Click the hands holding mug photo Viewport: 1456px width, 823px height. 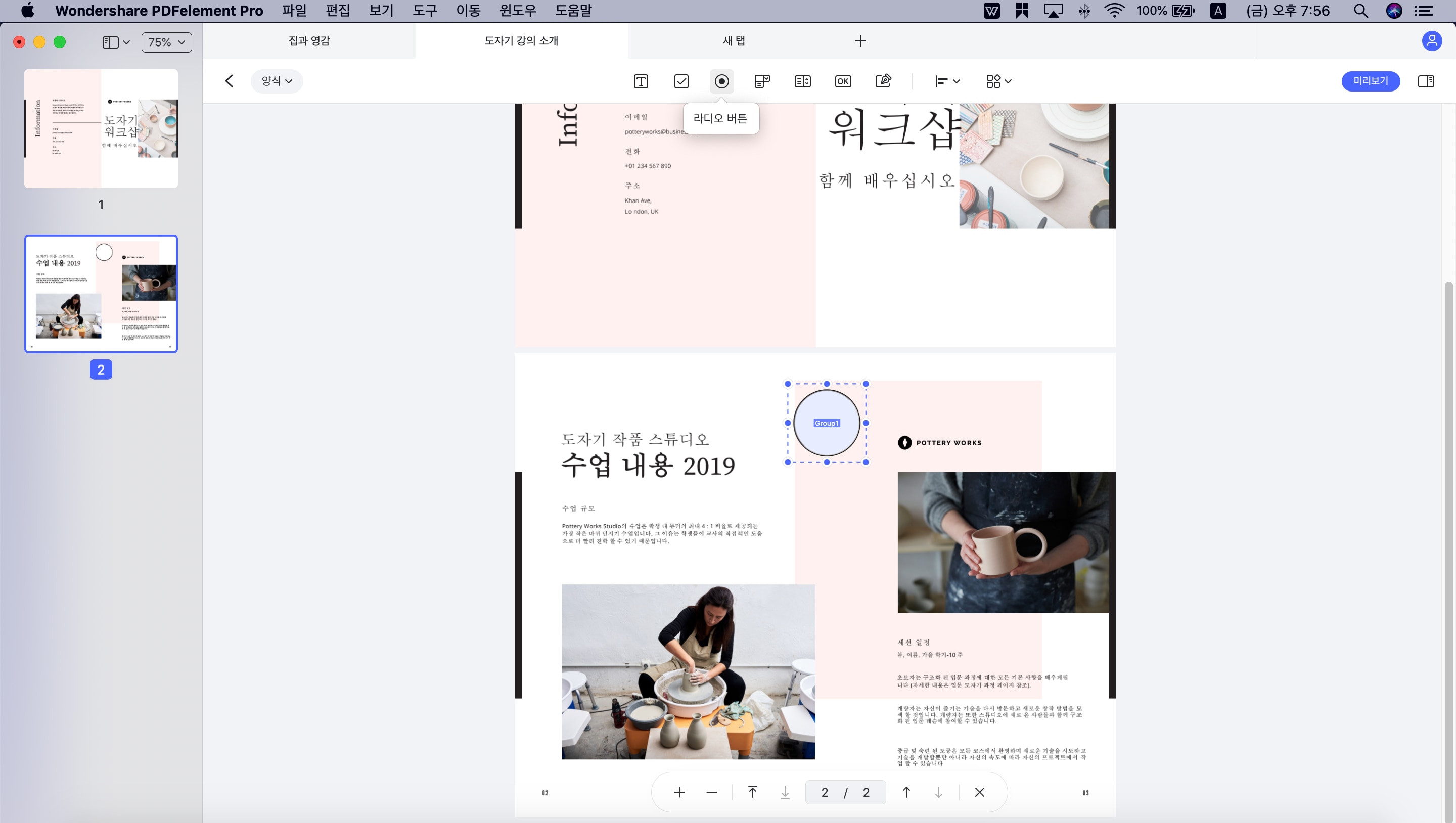pyautogui.click(x=1003, y=542)
